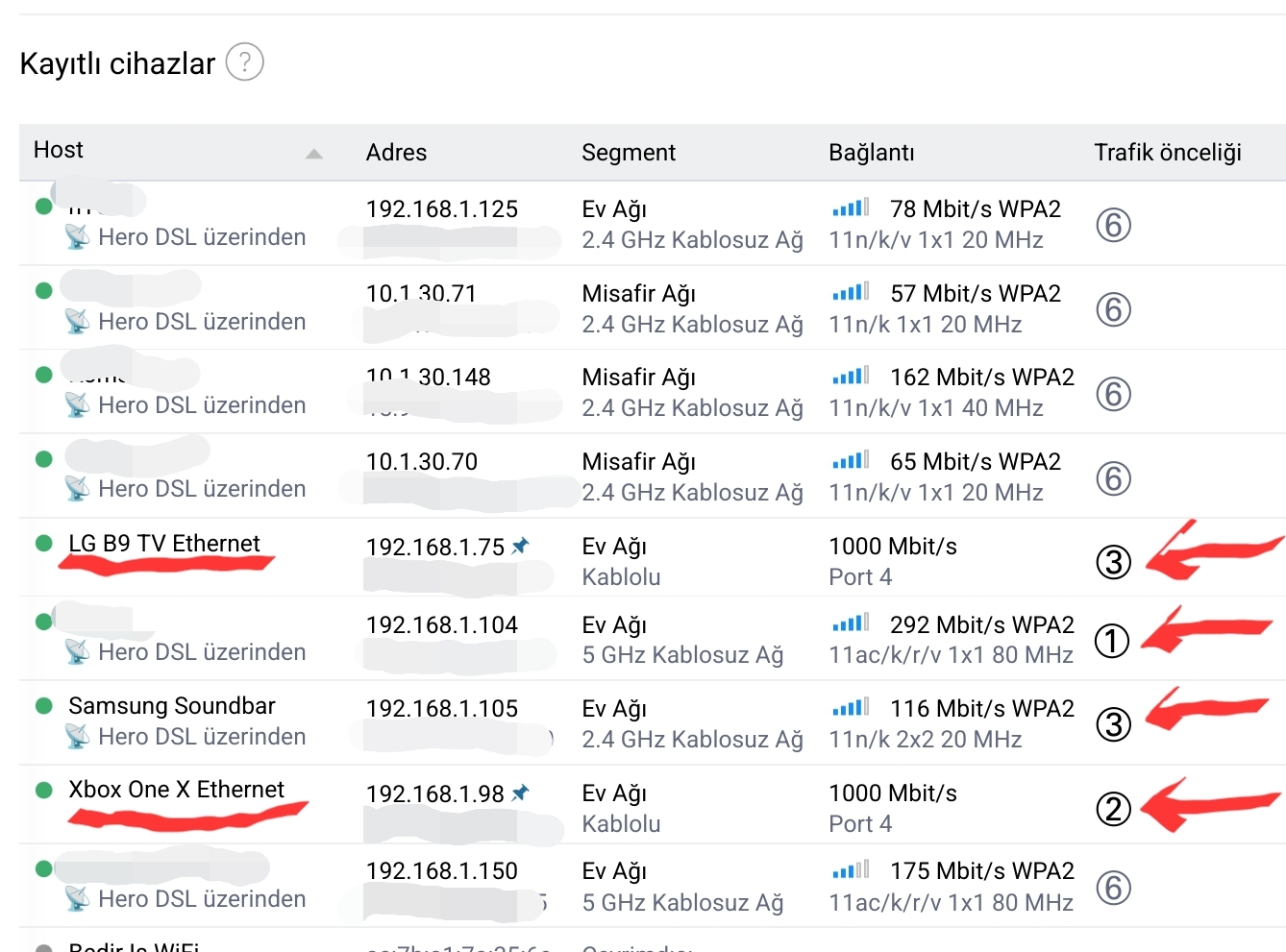The width and height of the screenshot is (1286, 952).
Task: Select the 192.168.1.125 address cell
Action: (442, 209)
